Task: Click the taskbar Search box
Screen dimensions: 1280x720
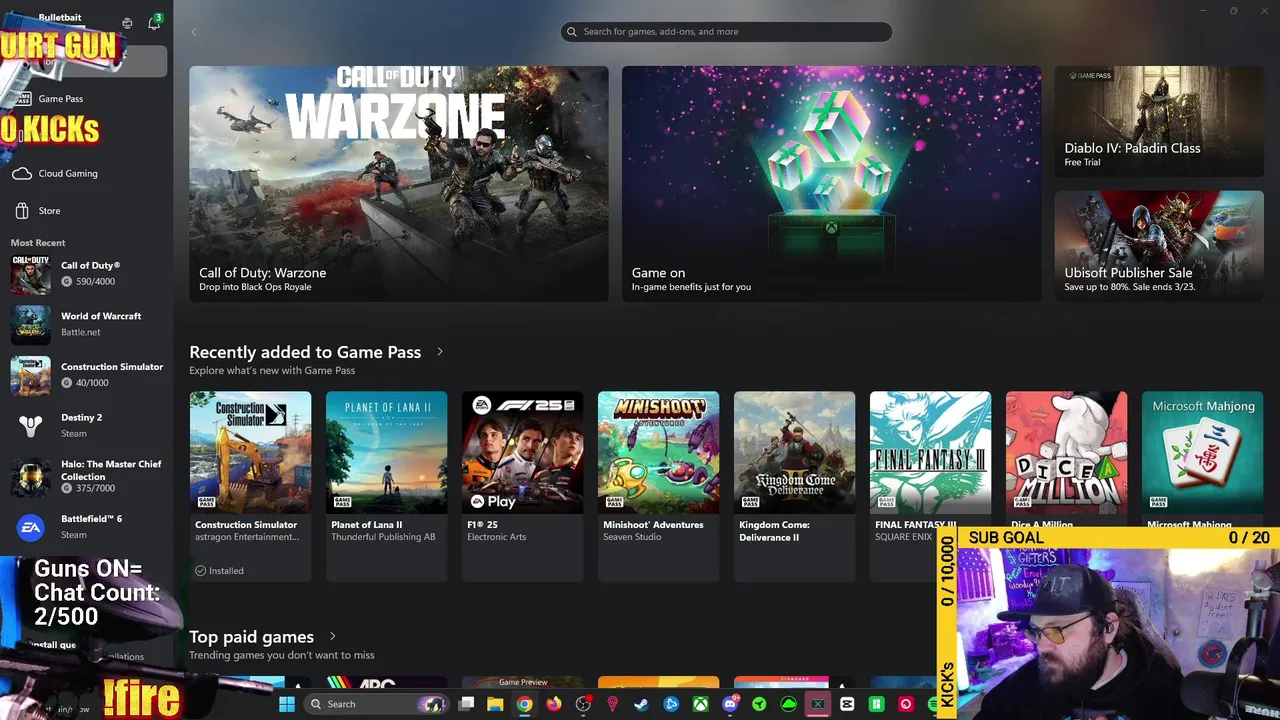Action: point(377,704)
